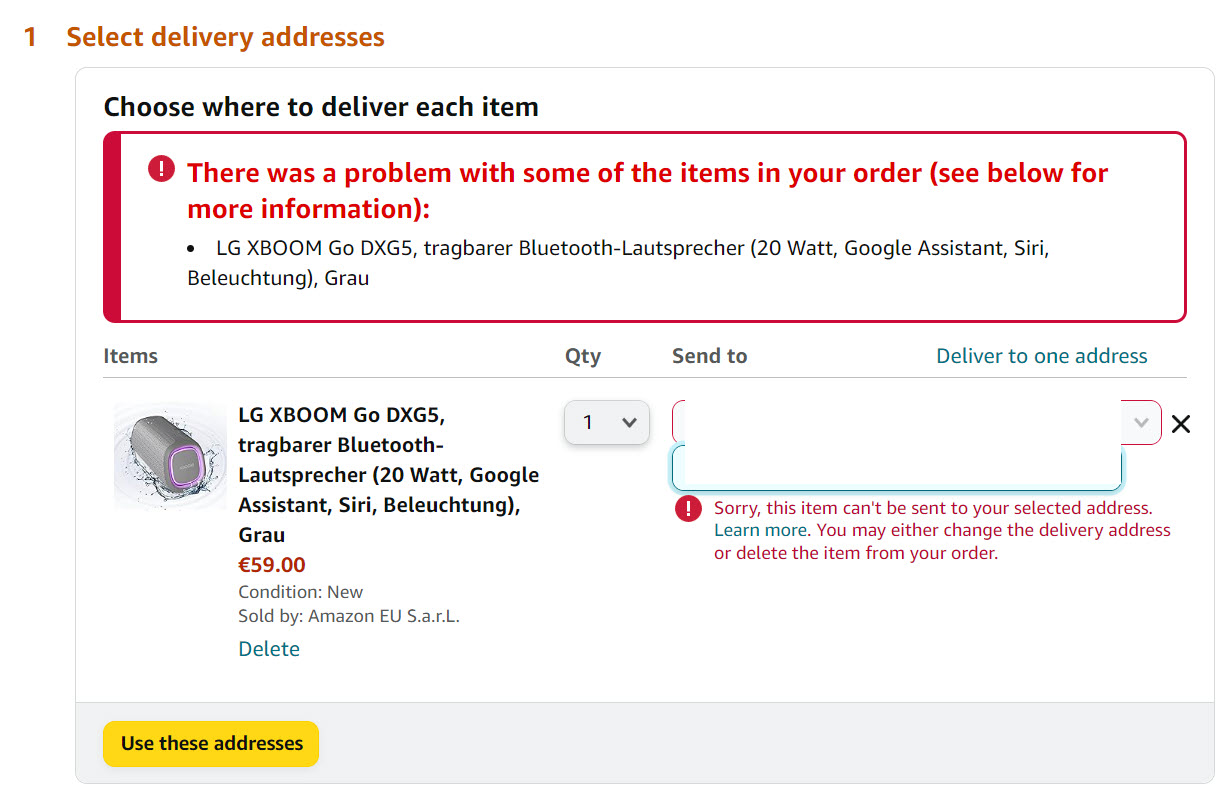Click the "Send to" column header

coord(709,356)
